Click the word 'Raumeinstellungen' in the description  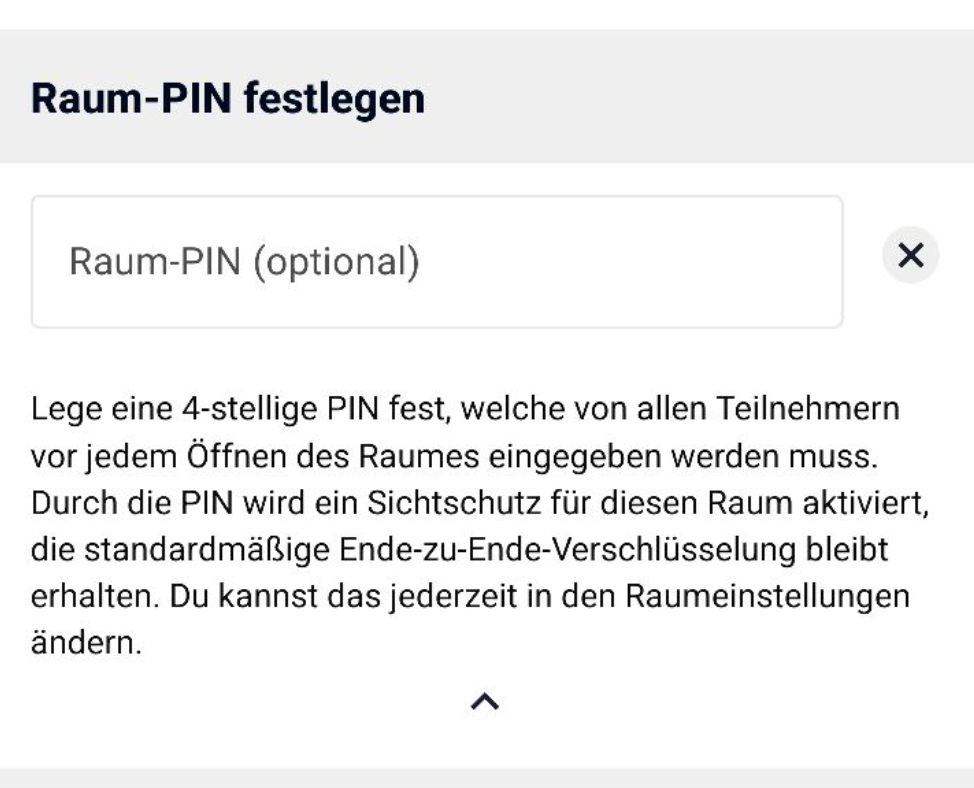click(x=769, y=597)
